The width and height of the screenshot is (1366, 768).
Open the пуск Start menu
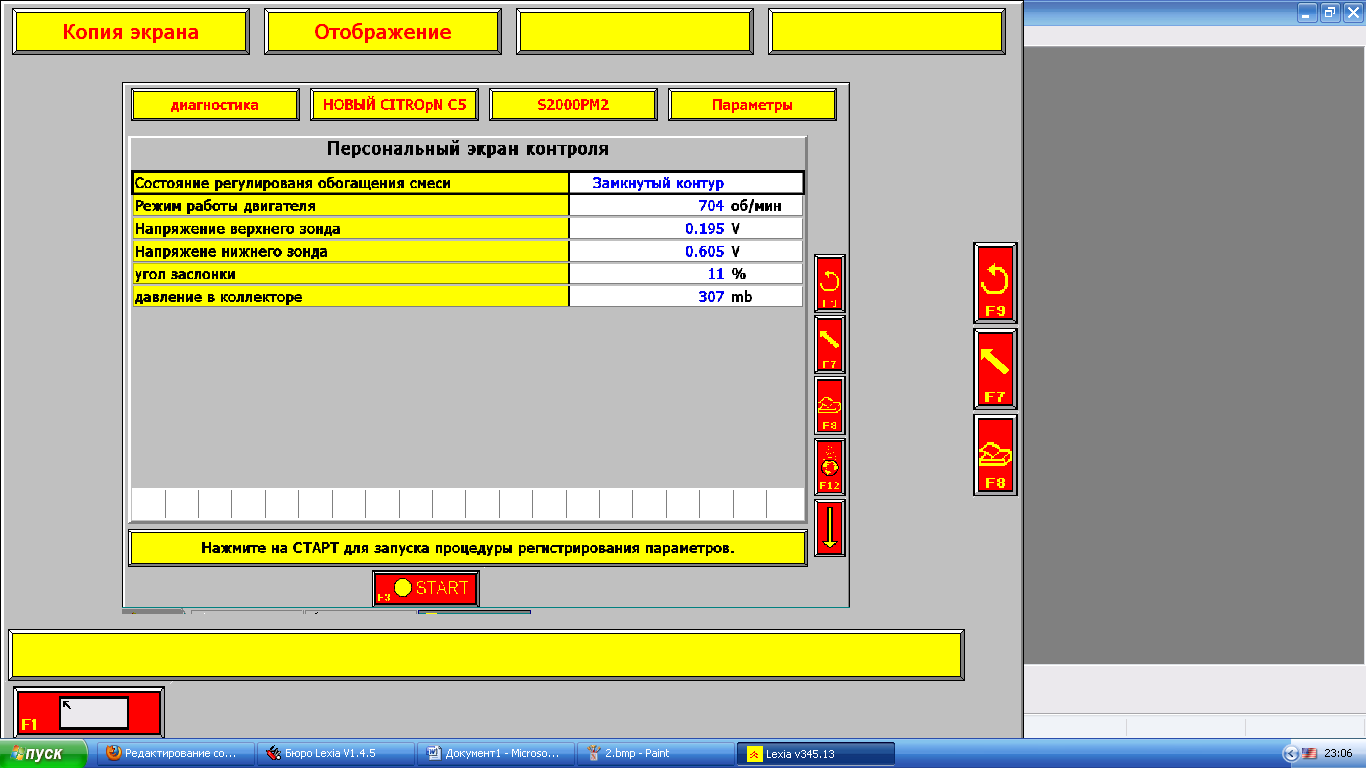pos(44,754)
